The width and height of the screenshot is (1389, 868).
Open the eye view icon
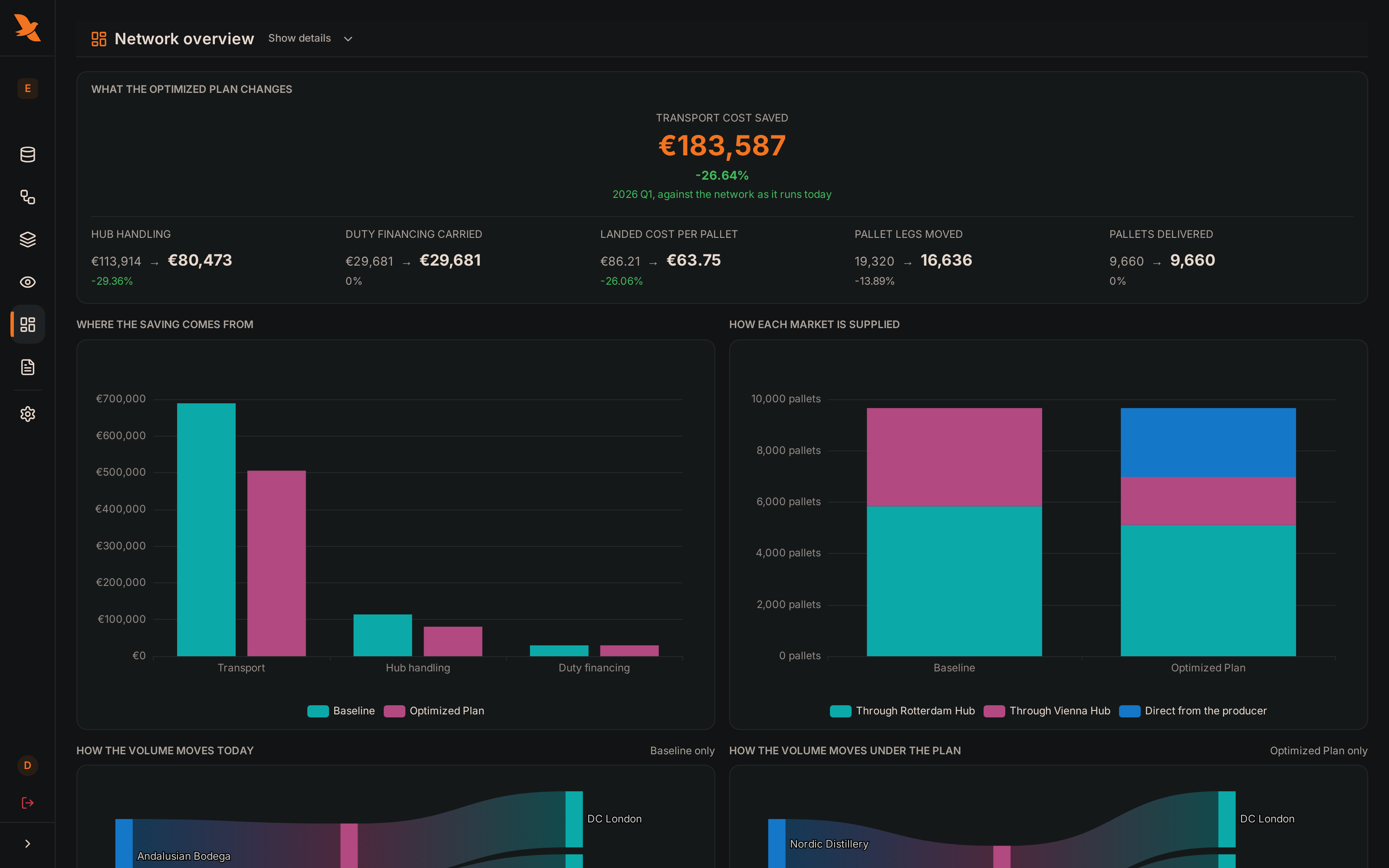coord(27,282)
